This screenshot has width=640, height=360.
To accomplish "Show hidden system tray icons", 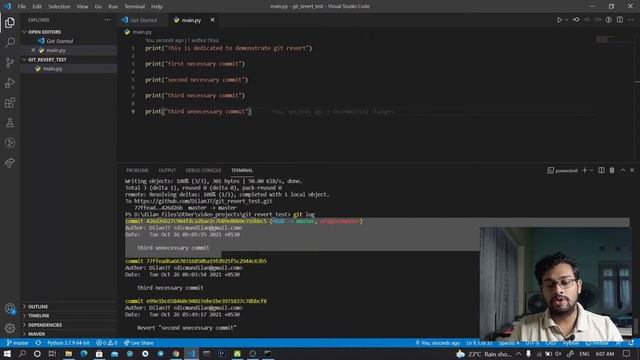I will click(518, 353).
